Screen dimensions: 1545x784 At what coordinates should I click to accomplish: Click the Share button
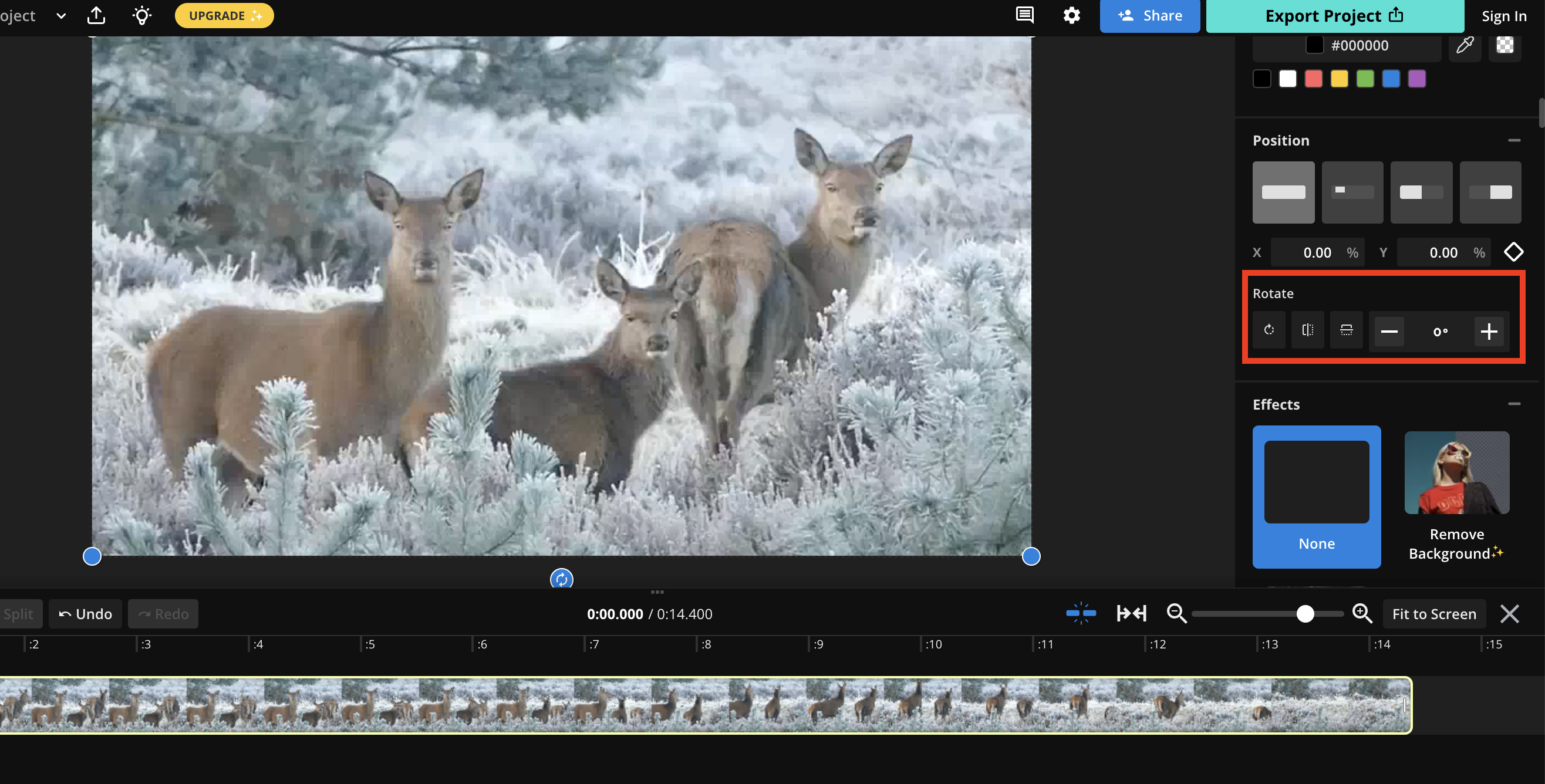pyautogui.click(x=1150, y=16)
